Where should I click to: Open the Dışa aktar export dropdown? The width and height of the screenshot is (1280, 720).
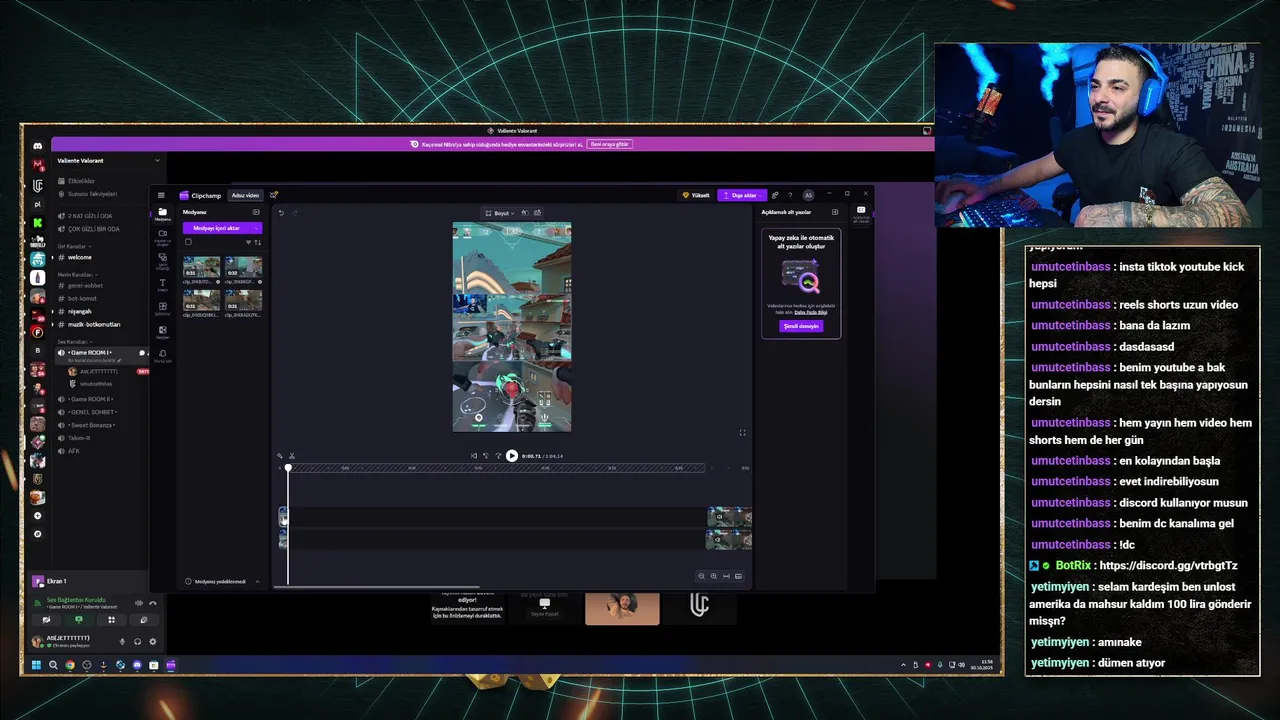point(743,195)
